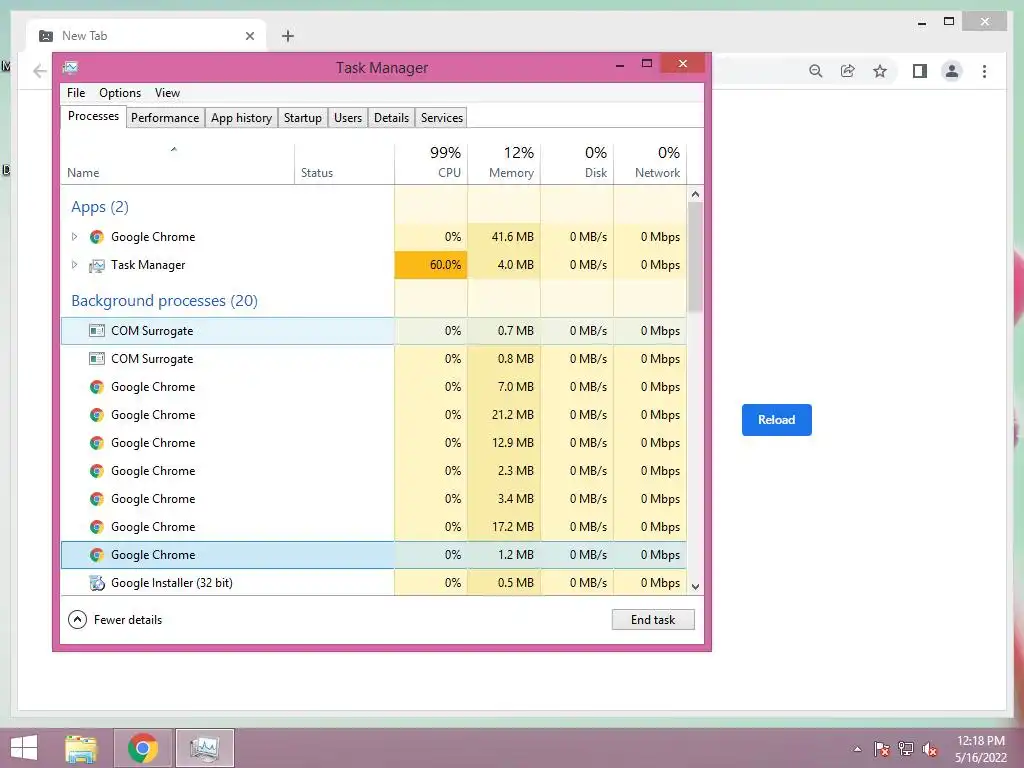Image resolution: width=1024 pixels, height=768 pixels.
Task: Expand the Task Manager app entry arrow
Action: 74,265
